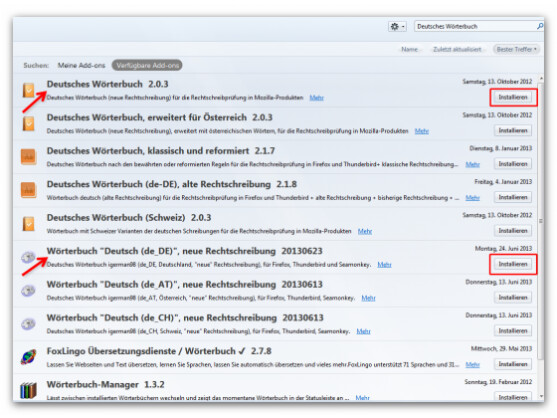Viewport: 557px width, 418px height.
Task: Click Deutsches Wörterbuch 2.0.3 book icon
Action: coord(28,90)
